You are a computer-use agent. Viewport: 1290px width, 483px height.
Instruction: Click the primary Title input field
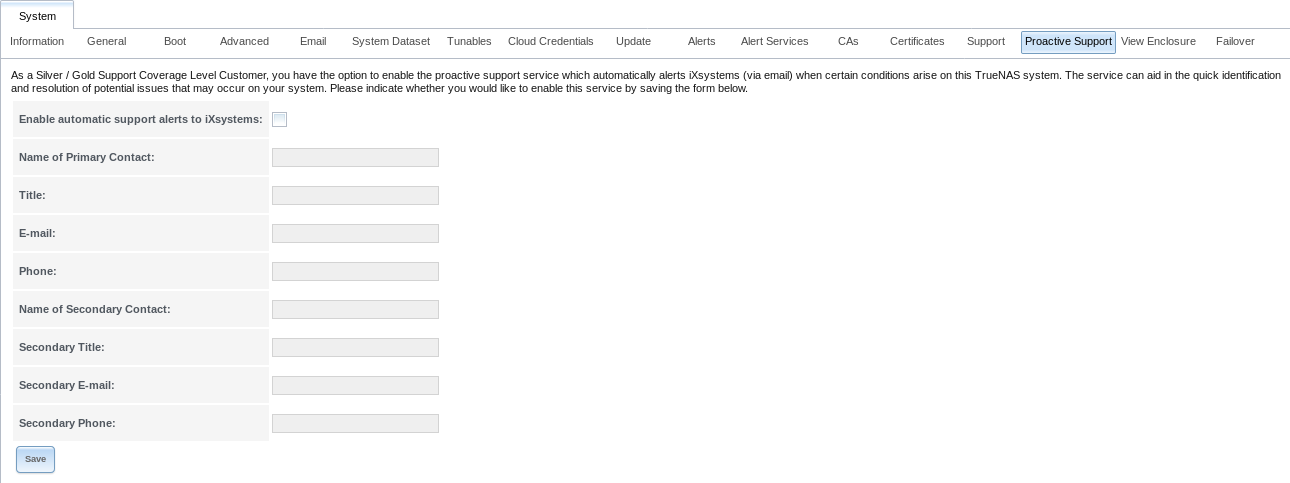[x=355, y=195]
